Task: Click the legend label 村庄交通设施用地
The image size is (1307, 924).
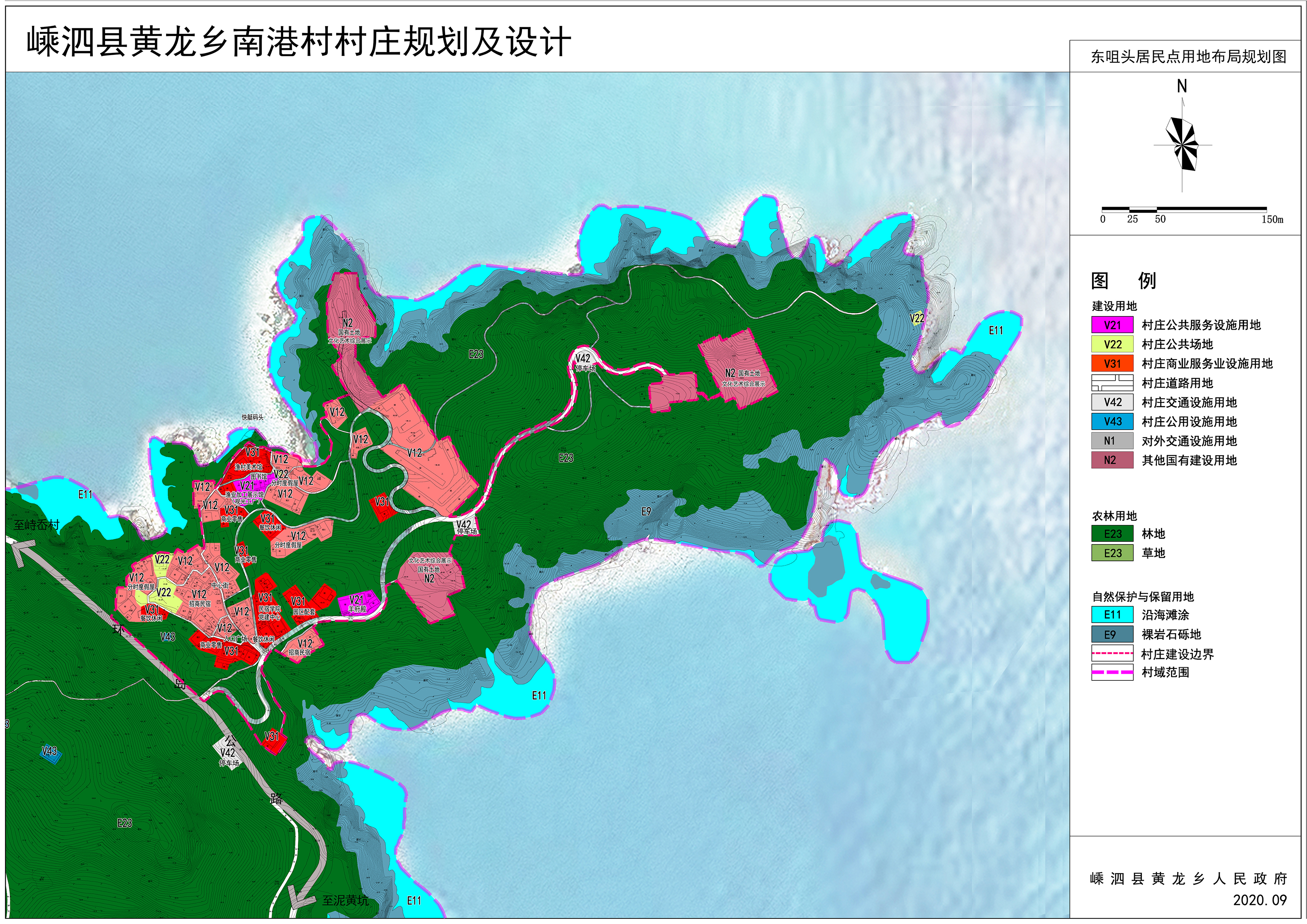Action: pyautogui.click(x=1189, y=402)
